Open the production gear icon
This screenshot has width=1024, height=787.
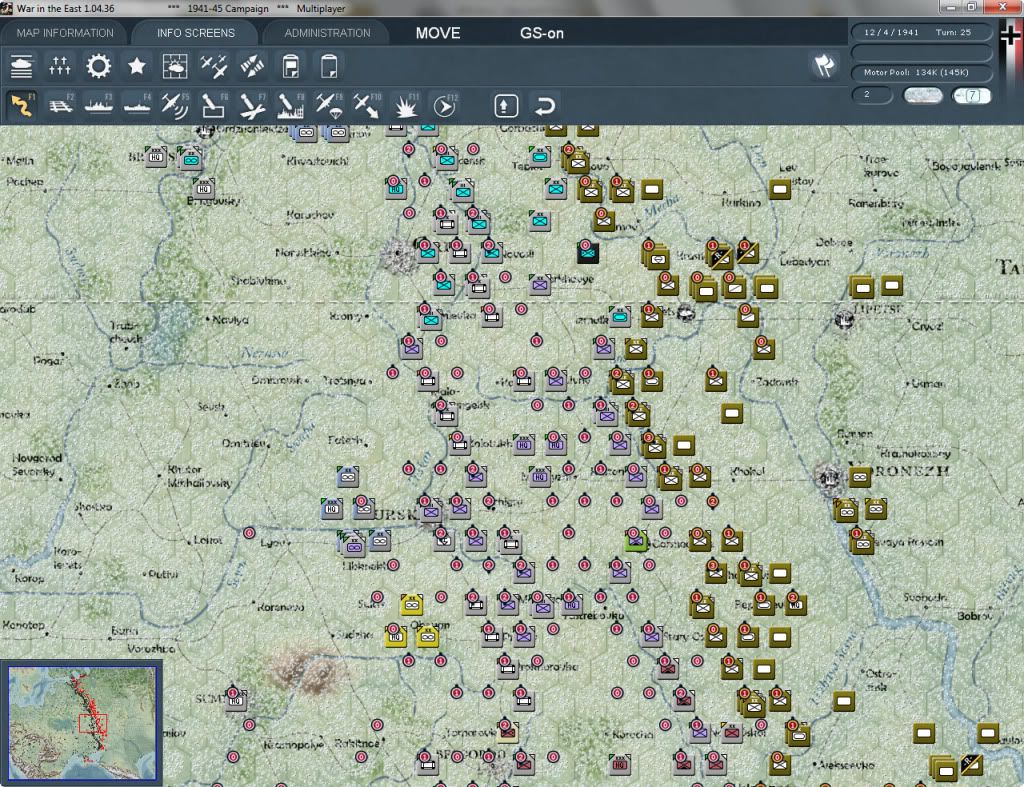[x=99, y=66]
